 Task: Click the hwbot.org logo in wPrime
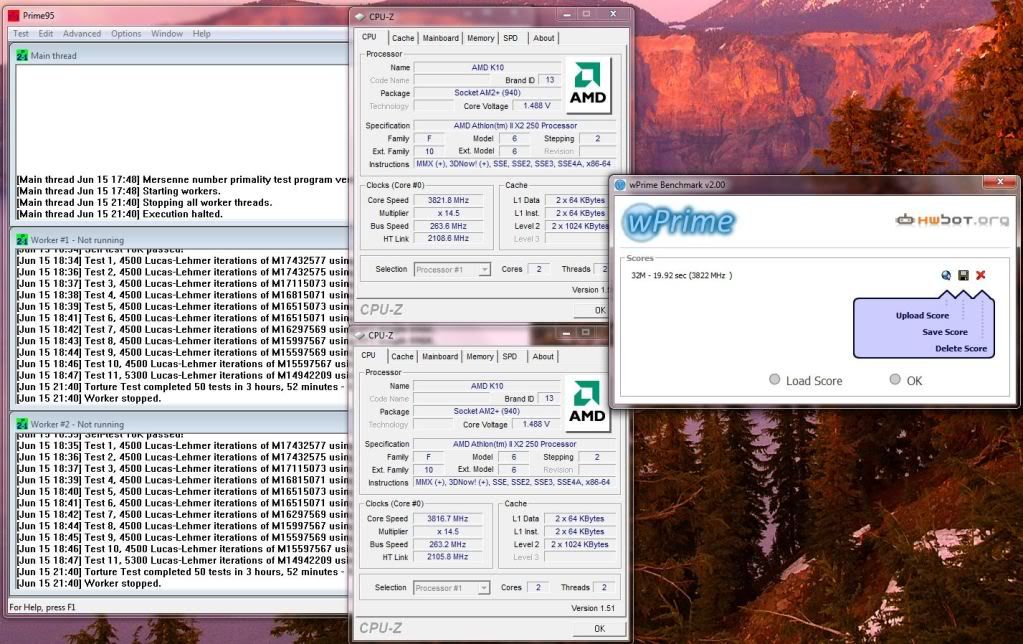coord(951,220)
